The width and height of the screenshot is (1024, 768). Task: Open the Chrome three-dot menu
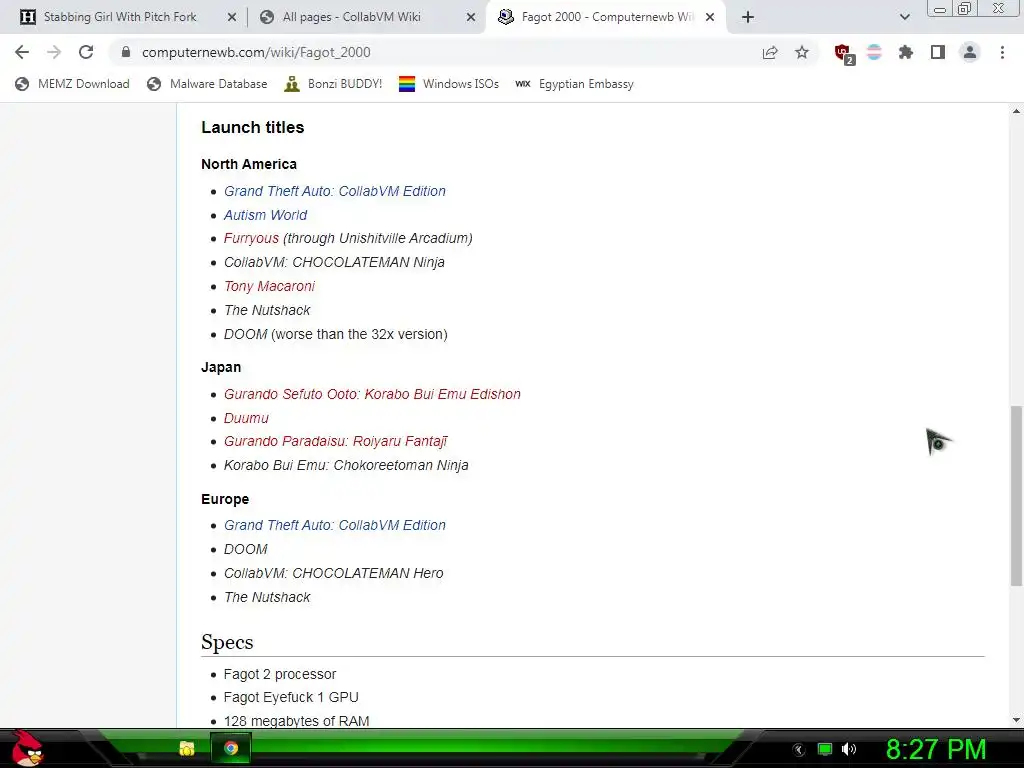(x=1002, y=52)
